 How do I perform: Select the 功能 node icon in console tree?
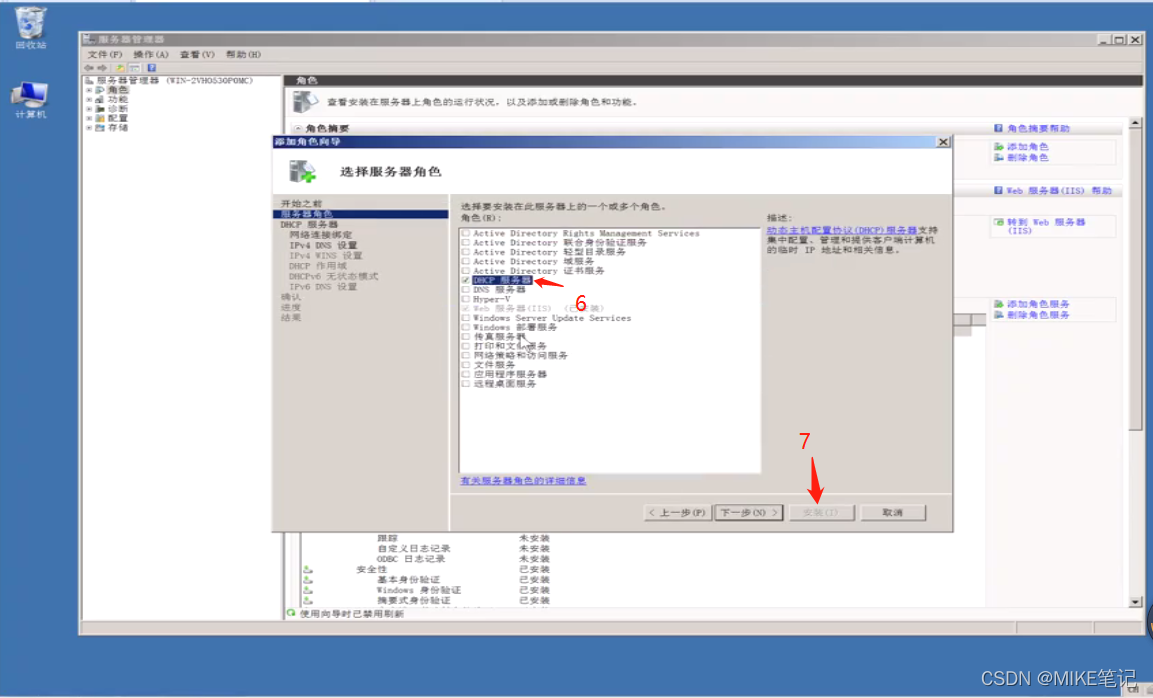[100, 99]
